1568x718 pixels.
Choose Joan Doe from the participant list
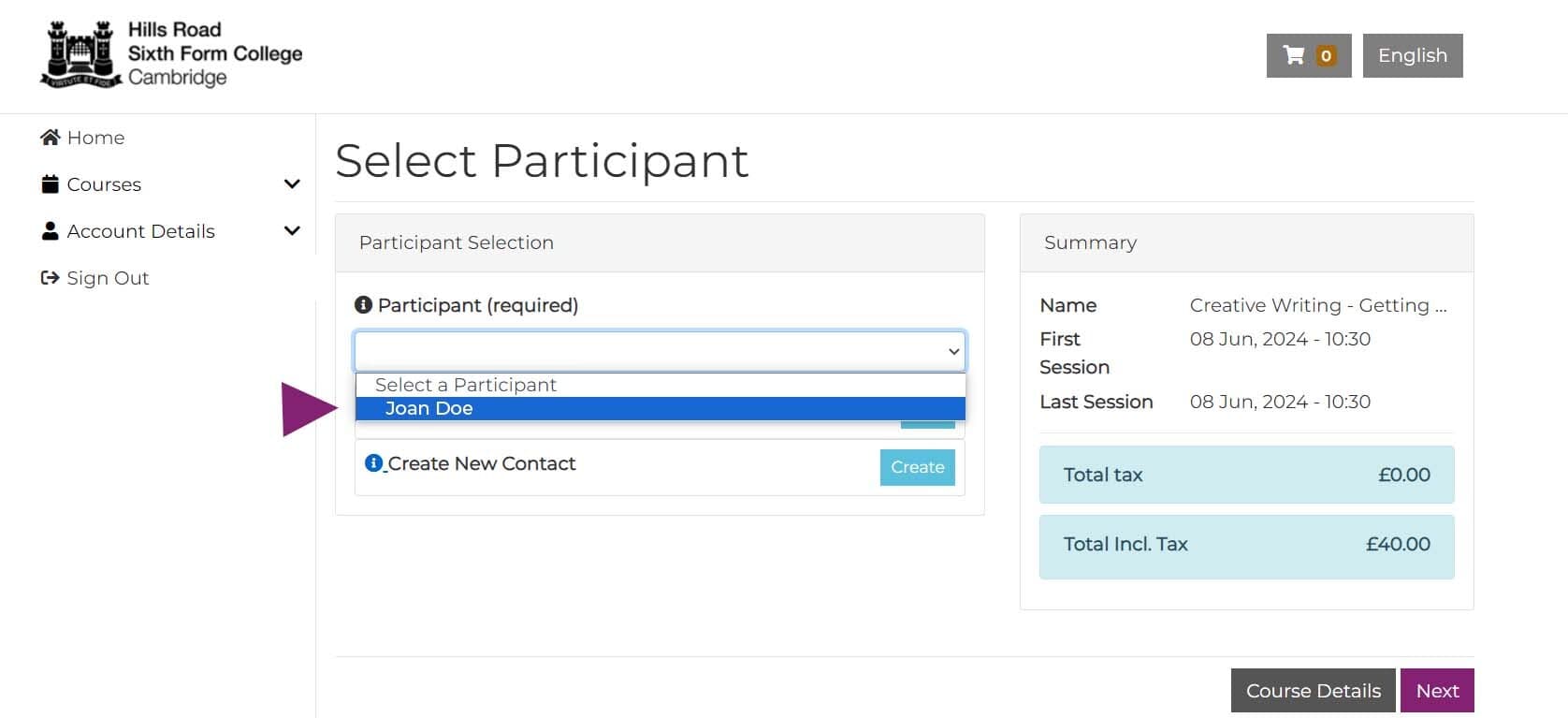pyautogui.click(x=661, y=408)
